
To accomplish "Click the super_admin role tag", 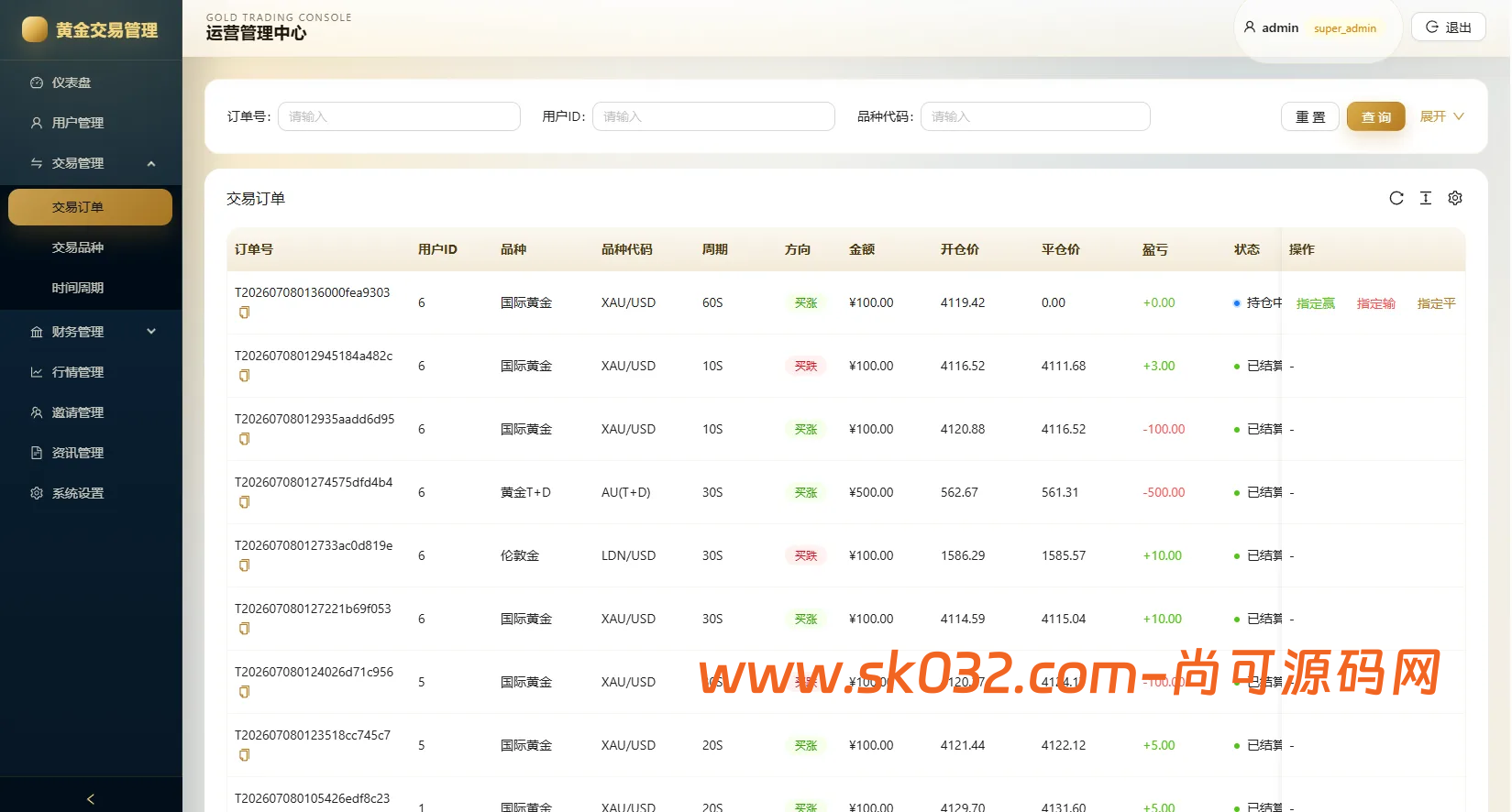I will [1345, 28].
